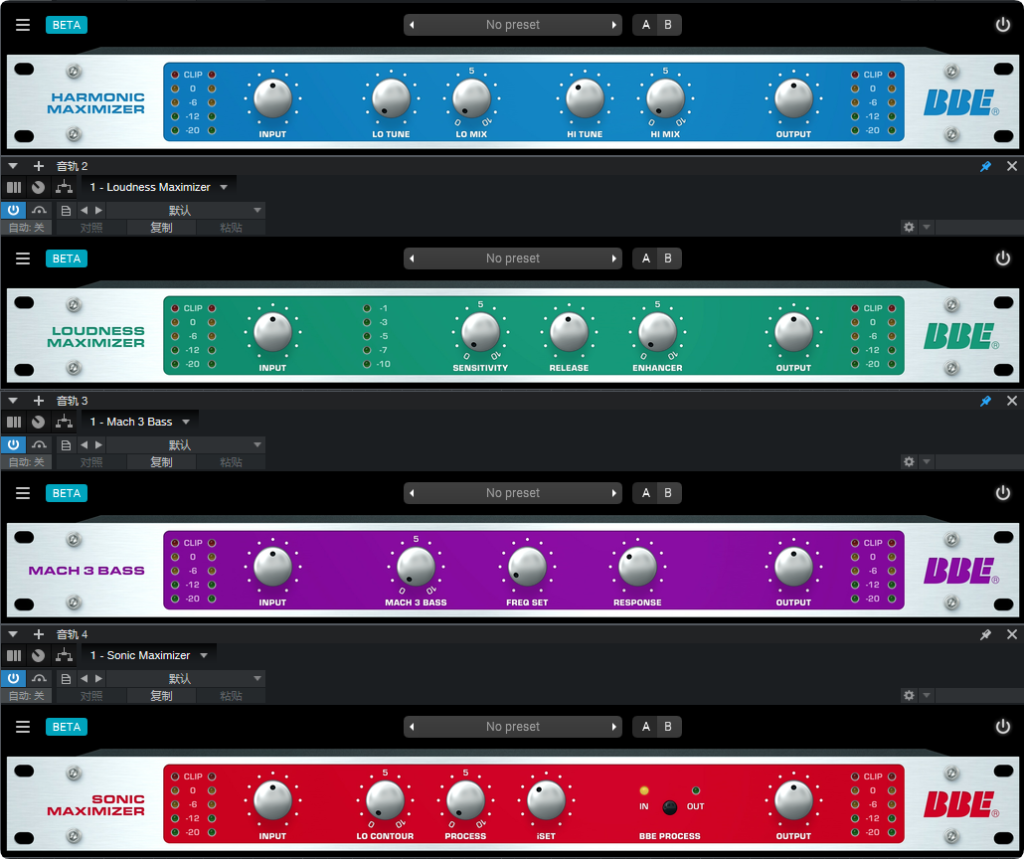Image resolution: width=1024 pixels, height=859 pixels.
Task: Open the 1 - Sonic Maximizer dropdown
Action: click(149, 655)
